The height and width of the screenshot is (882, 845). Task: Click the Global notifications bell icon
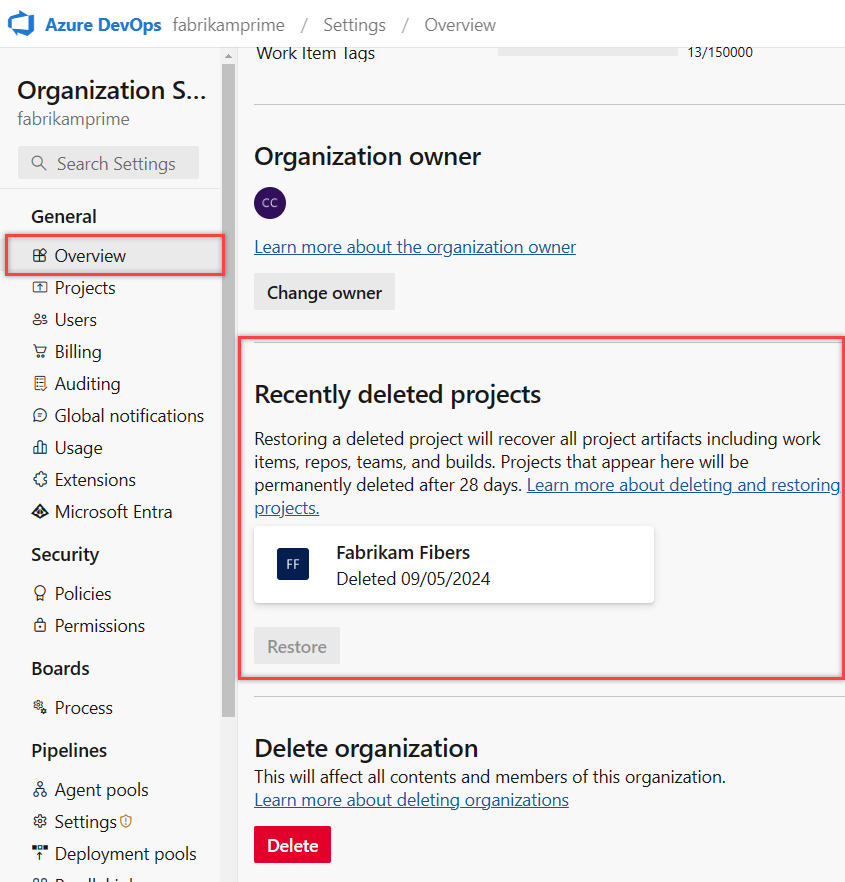coord(45,416)
